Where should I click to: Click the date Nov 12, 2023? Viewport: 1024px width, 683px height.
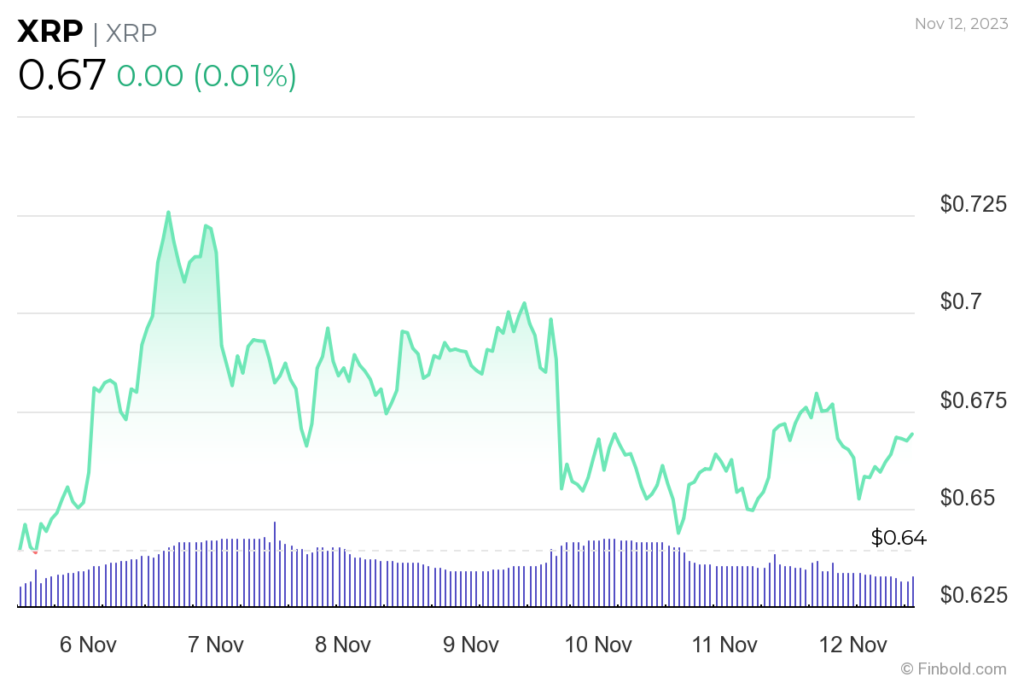[x=961, y=24]
